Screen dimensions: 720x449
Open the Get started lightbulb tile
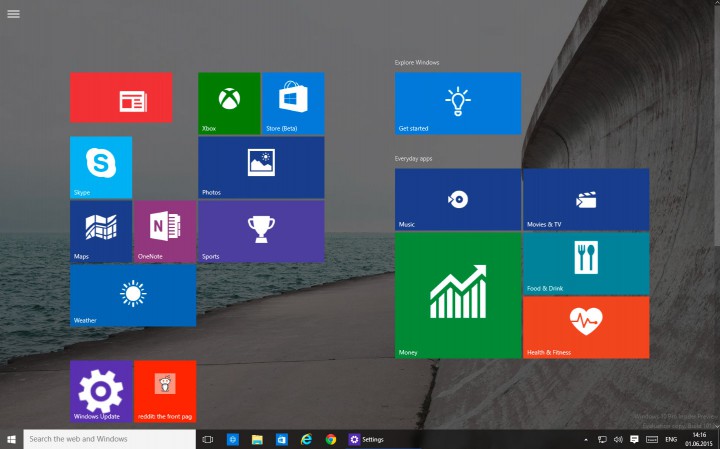click(x=458, y=103)
